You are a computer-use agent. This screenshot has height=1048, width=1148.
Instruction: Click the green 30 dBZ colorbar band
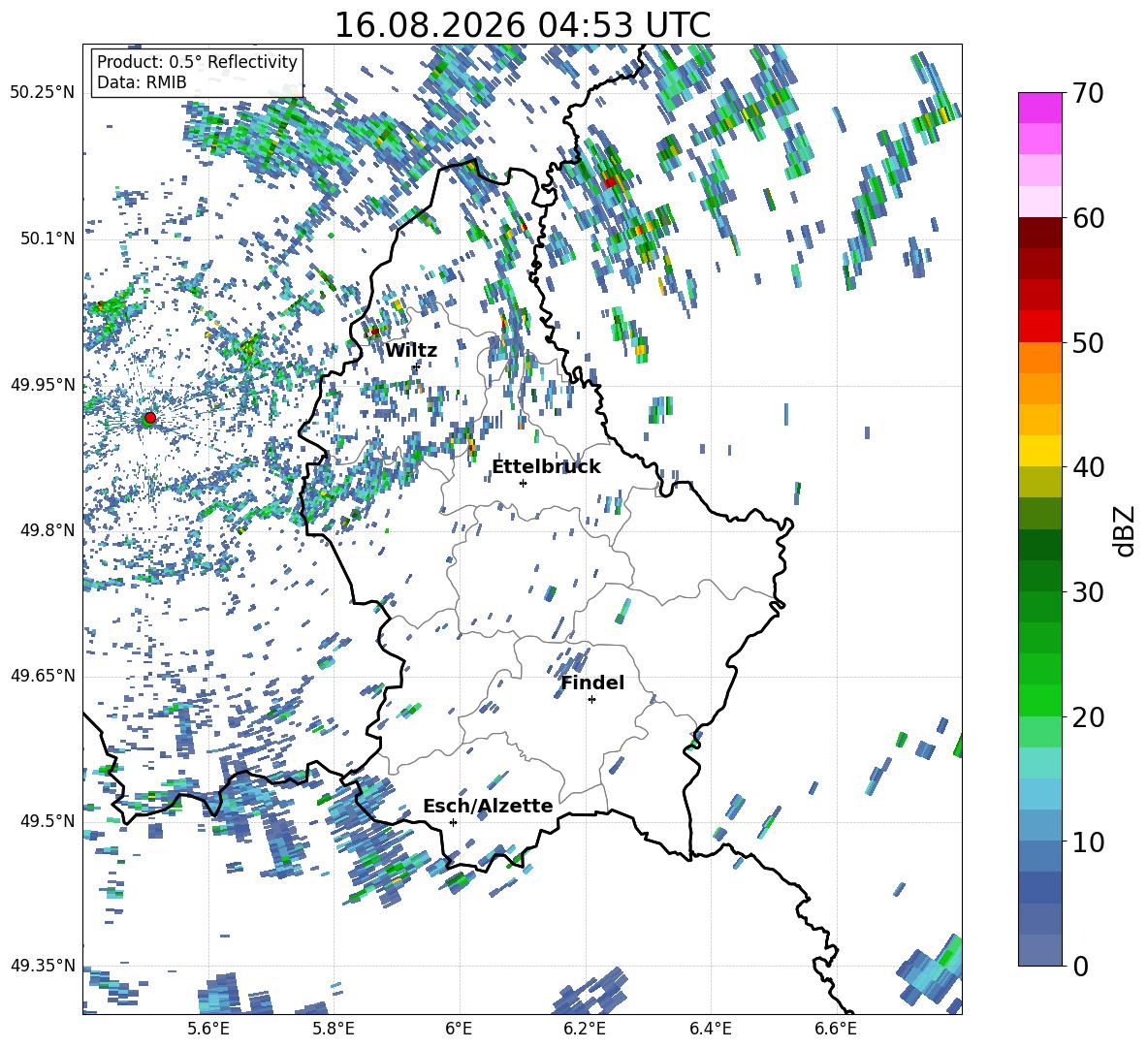click(x=1039, y=576)
